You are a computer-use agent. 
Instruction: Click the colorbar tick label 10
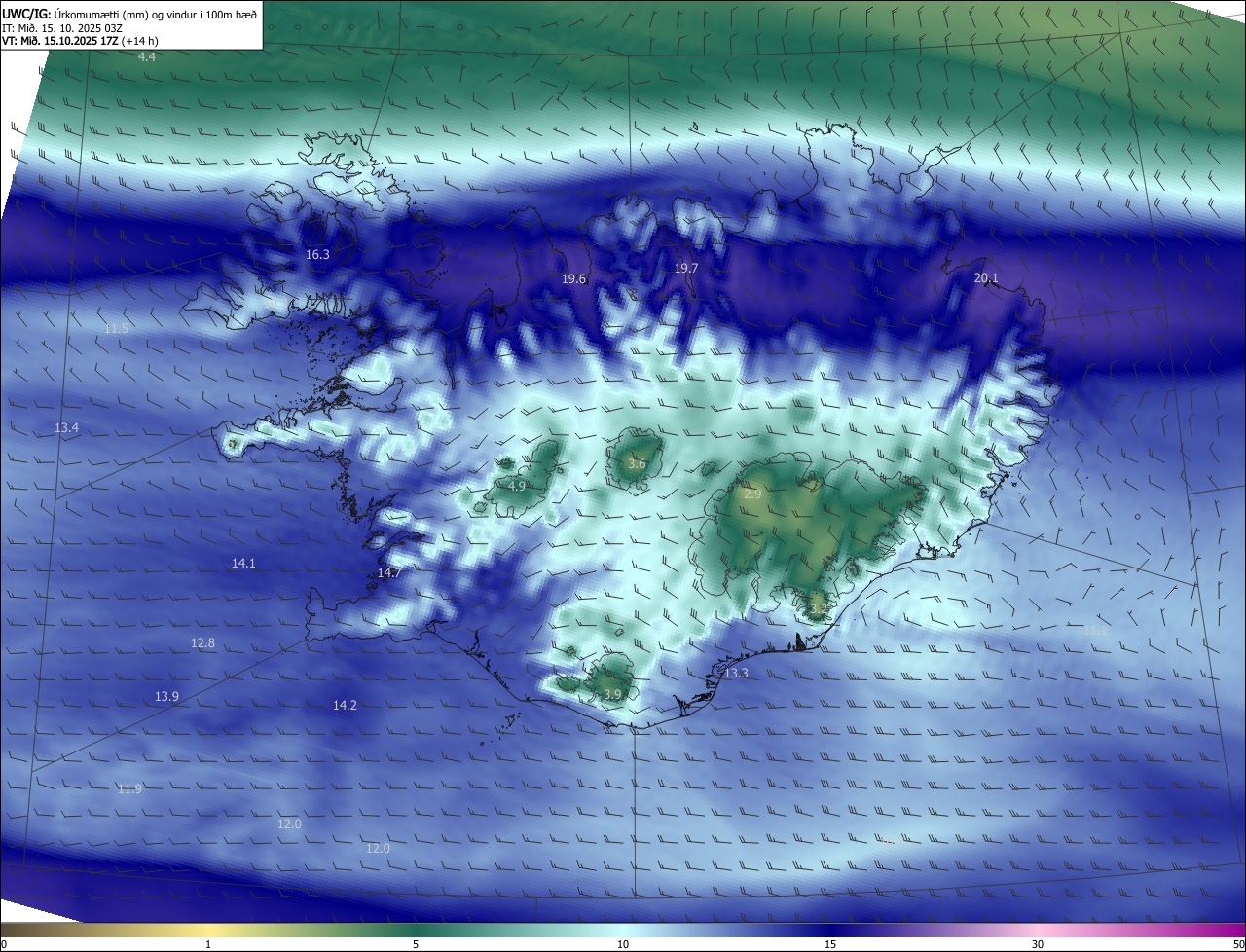(x=623, y=945)
